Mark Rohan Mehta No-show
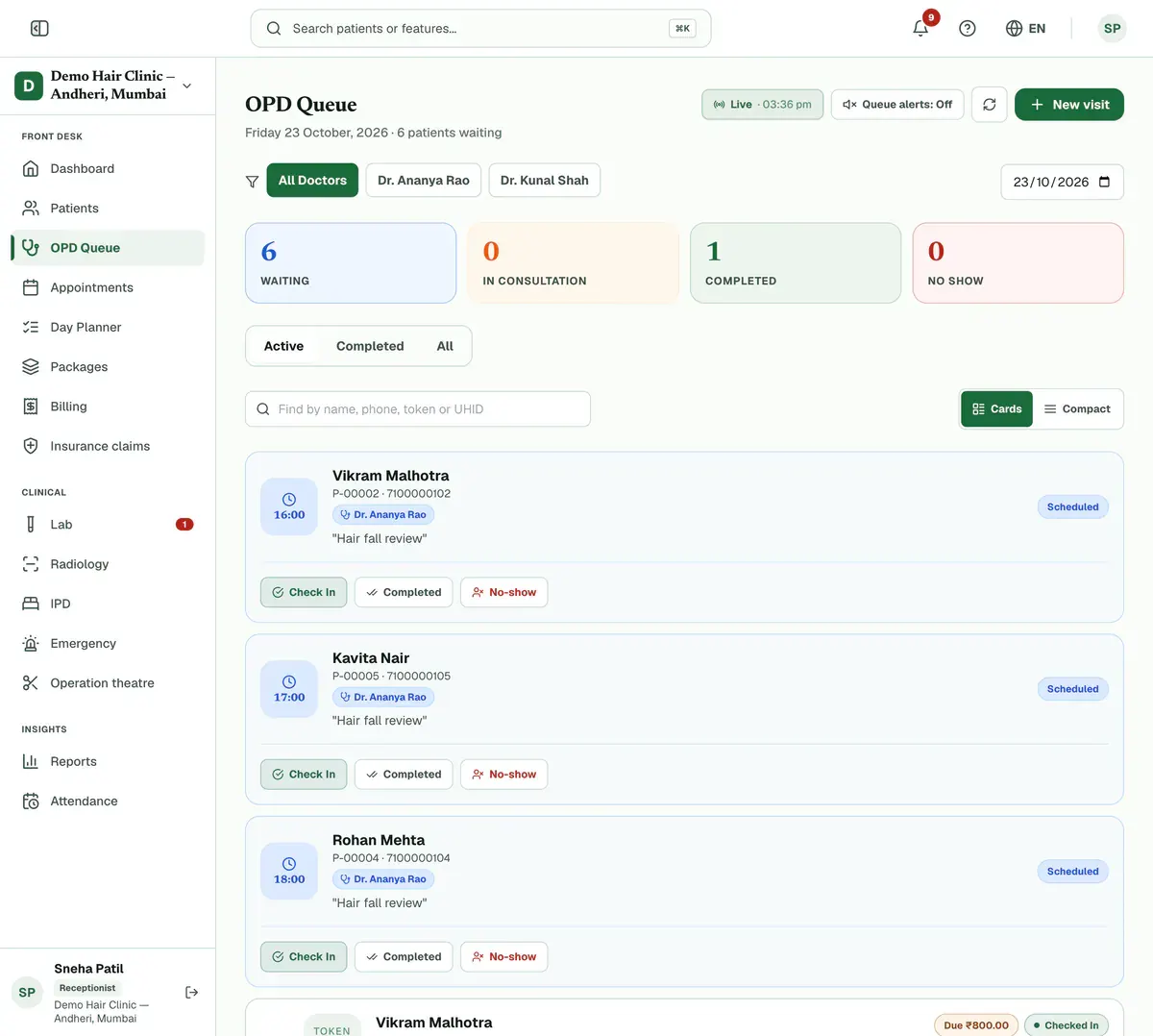Image resolution: width=1153 pixels, height=1036 pixels. pyautogui.click(x=504, y=957)
